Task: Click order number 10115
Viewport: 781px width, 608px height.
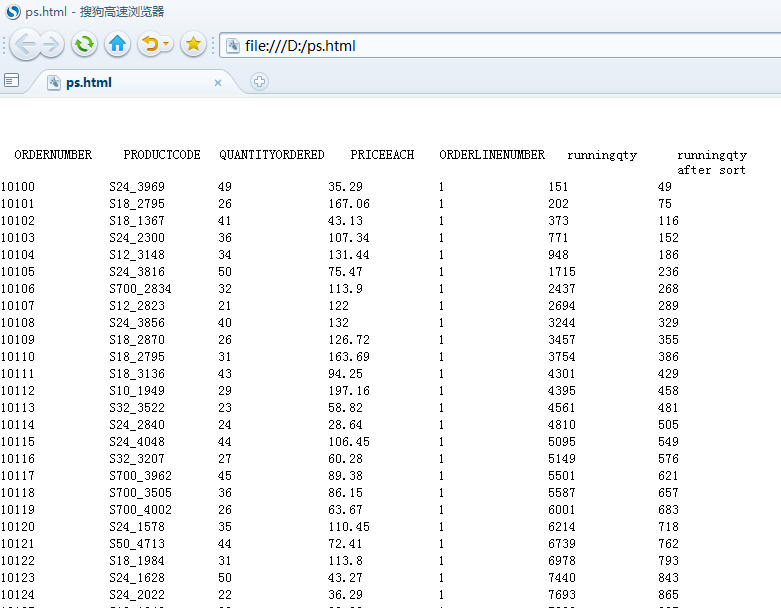Action: [17, 442]
